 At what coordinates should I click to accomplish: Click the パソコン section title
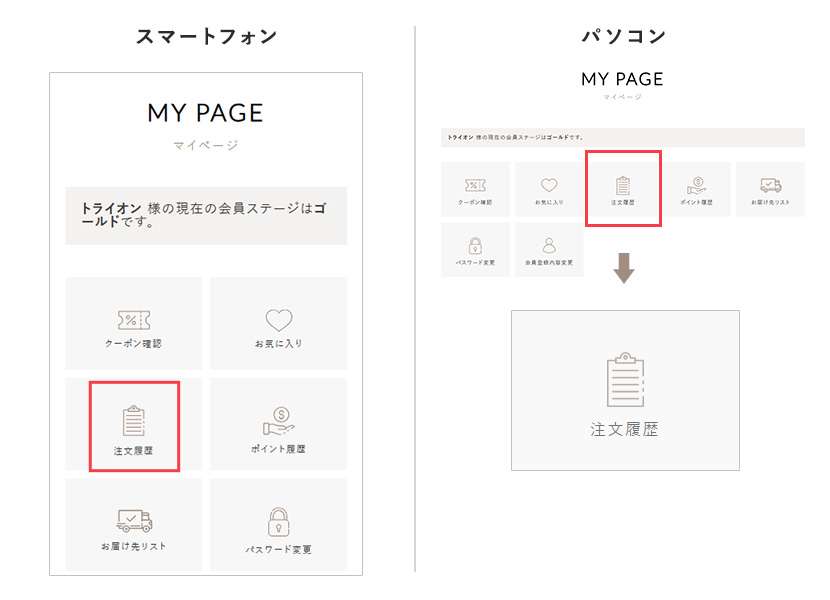(623, 36)
